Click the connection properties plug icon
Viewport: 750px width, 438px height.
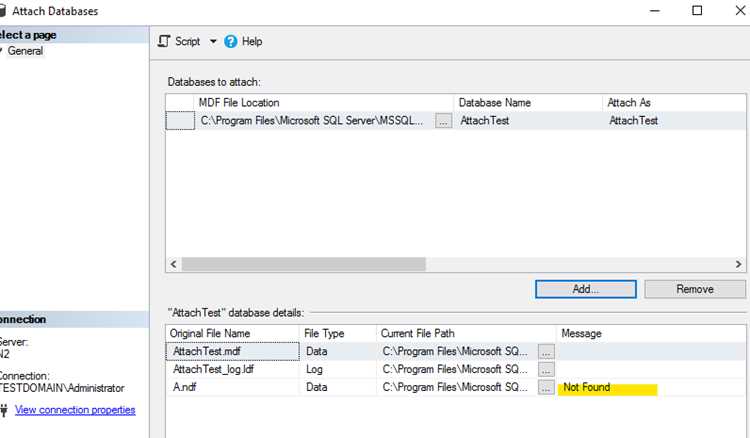coord(4,410)
